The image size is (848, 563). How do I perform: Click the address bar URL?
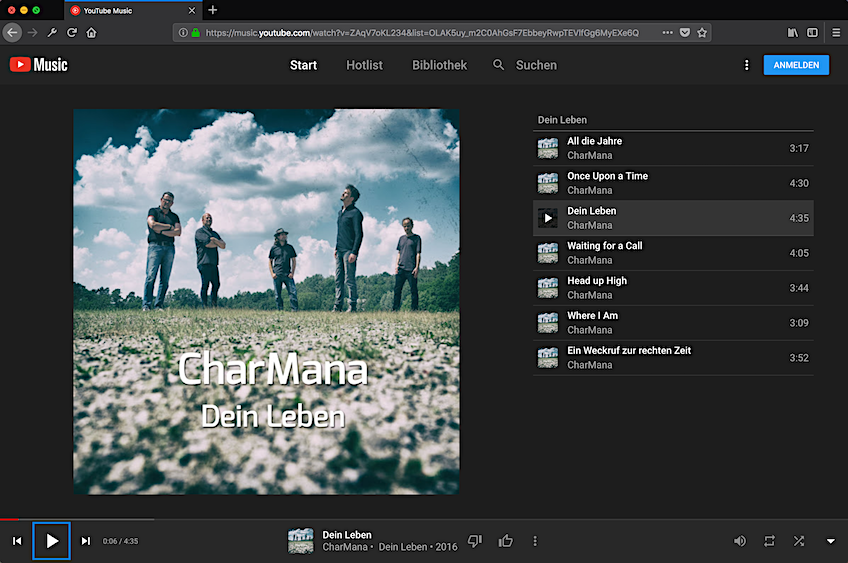click(422, 33)
